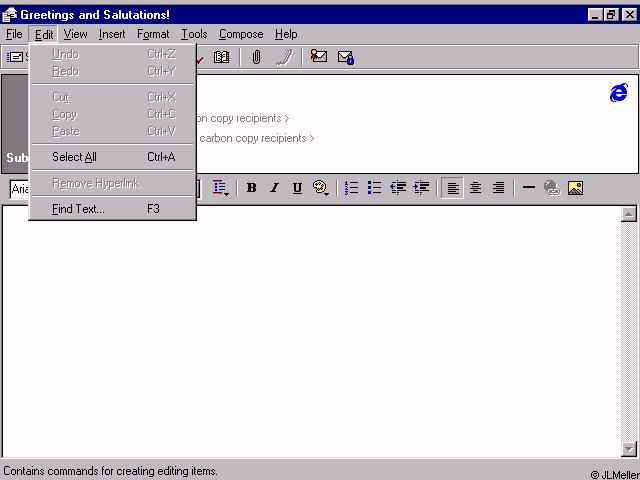Open the paragraph style icon dropdown
Image resolution: width=640 pixels, height=480 pixels.
[220, 188]
